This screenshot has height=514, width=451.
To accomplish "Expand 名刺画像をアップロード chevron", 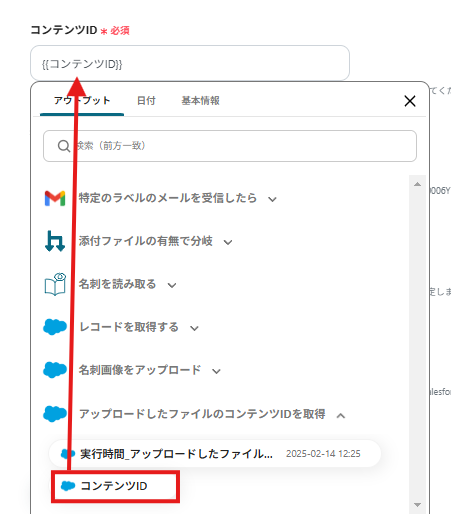I will tap(216, 371).
